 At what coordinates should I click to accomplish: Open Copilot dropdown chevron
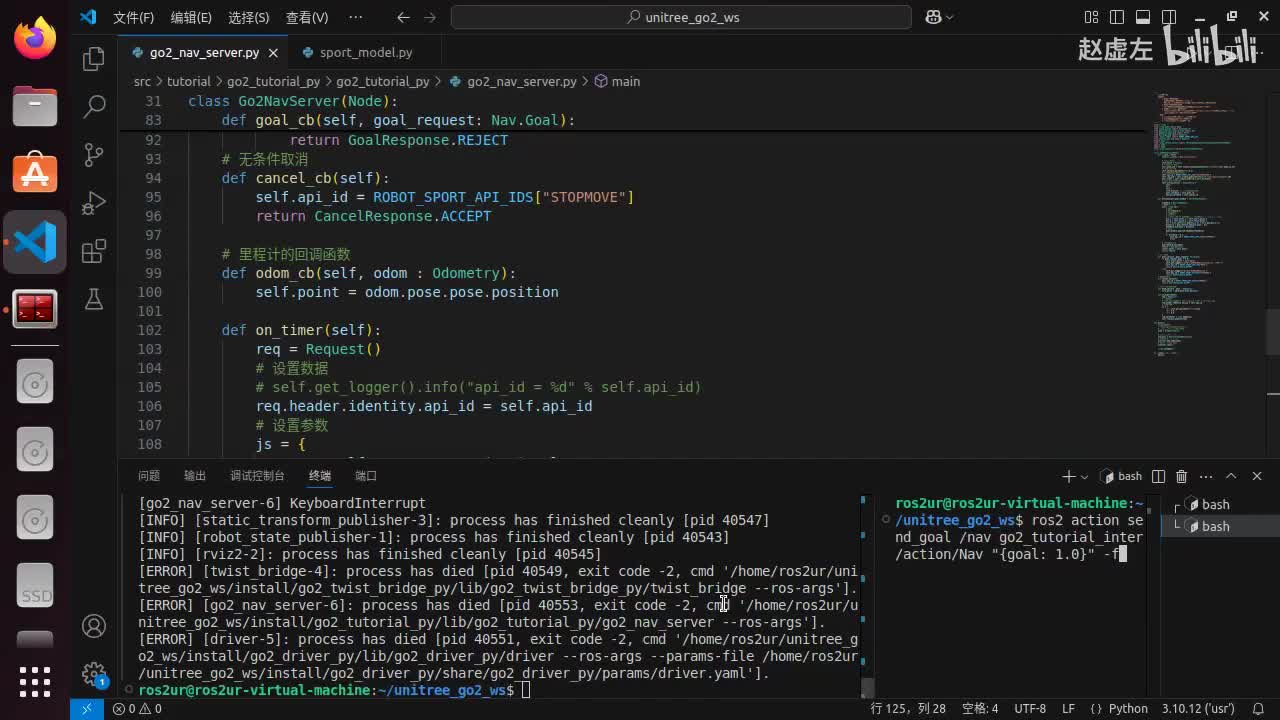949,17
